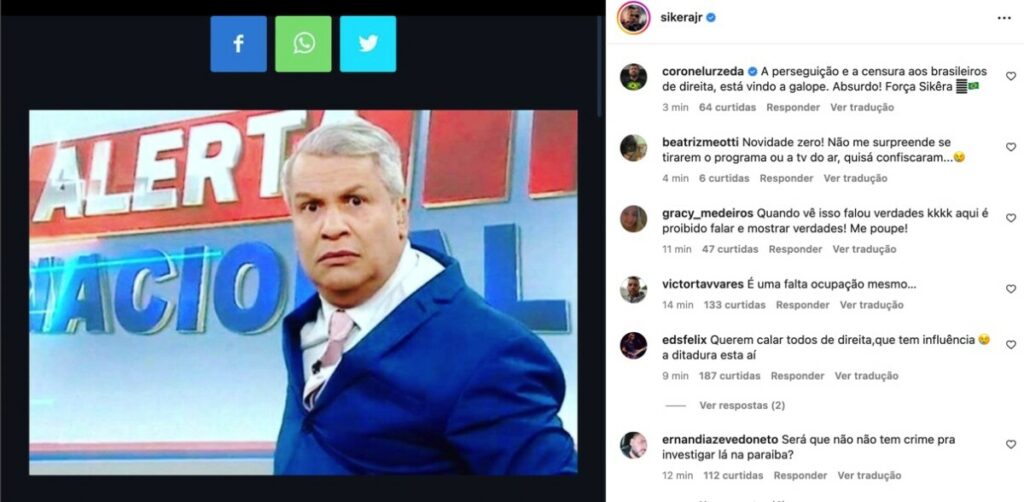View the 187 curtidas on edsfelix's comment
Viewport: 1024px width, 502px height.
coord(729,376)
